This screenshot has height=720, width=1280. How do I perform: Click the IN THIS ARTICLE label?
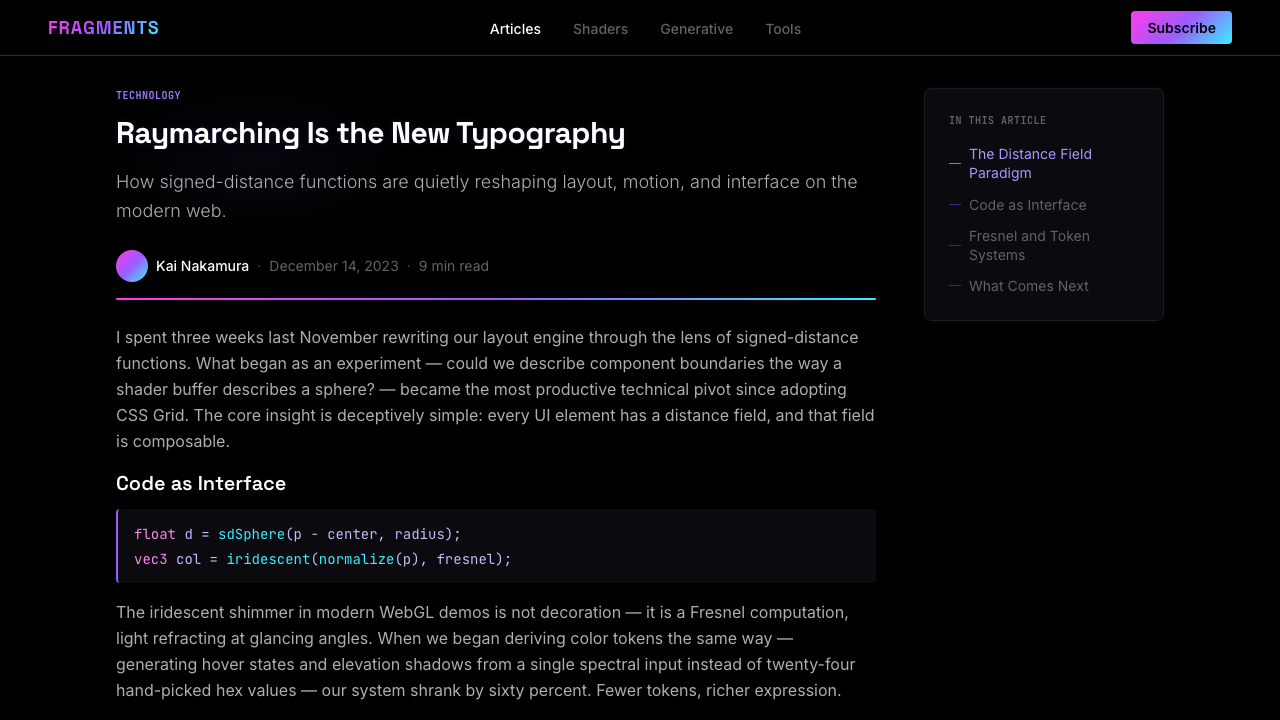[x=997, y=120]
